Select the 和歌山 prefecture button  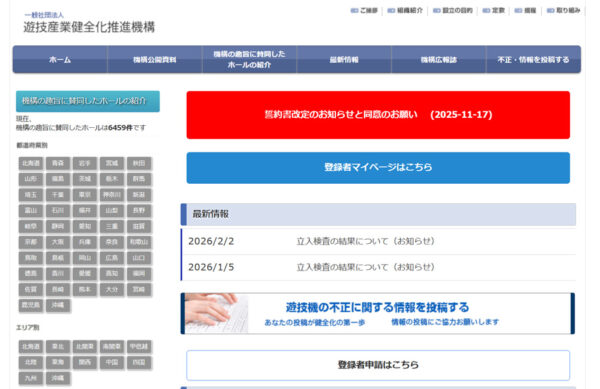pos(139,242)
